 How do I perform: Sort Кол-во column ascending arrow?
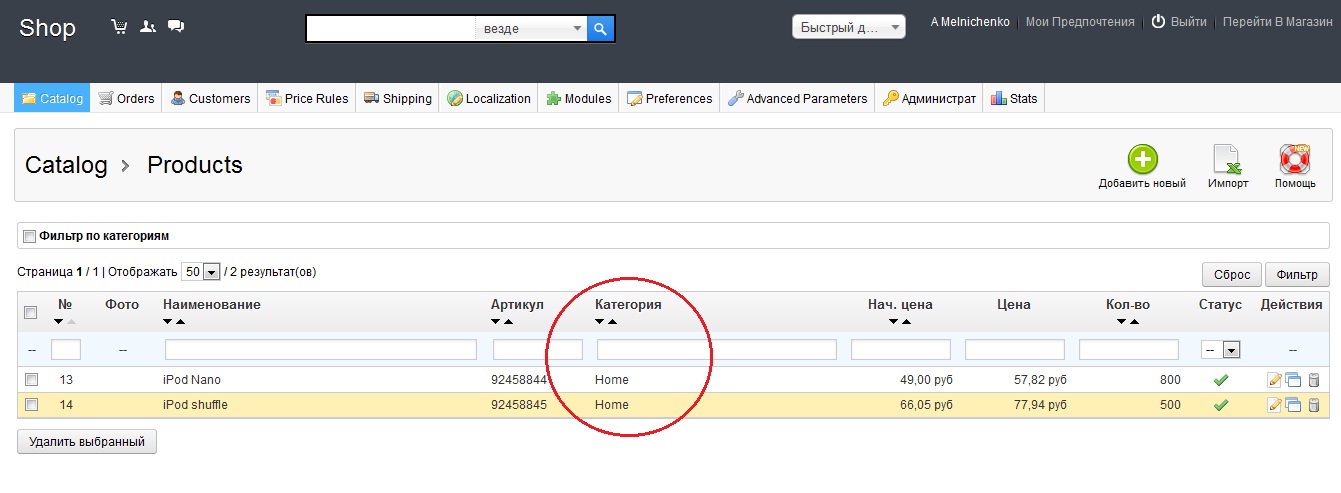pos(1134,322)
